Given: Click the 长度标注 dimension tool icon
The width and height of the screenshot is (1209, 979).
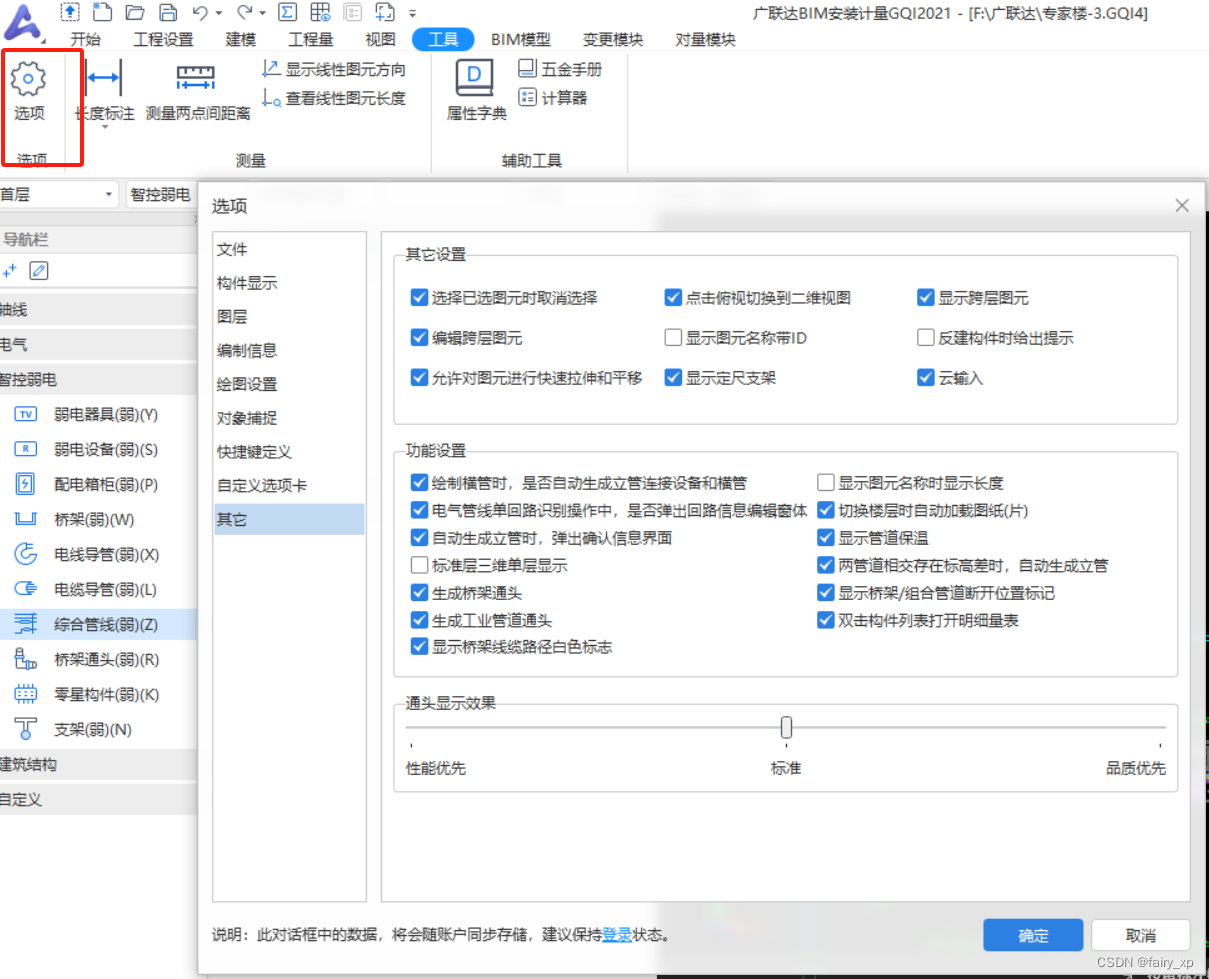Looking at the screenshot, I should tap(104, 76).
